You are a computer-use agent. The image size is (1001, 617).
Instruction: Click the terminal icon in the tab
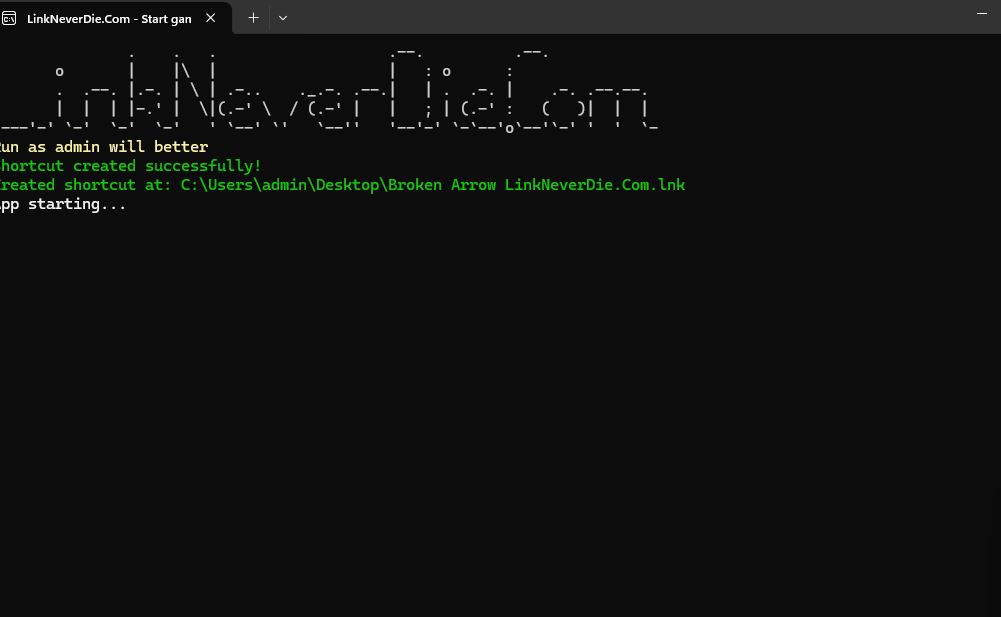10,18
